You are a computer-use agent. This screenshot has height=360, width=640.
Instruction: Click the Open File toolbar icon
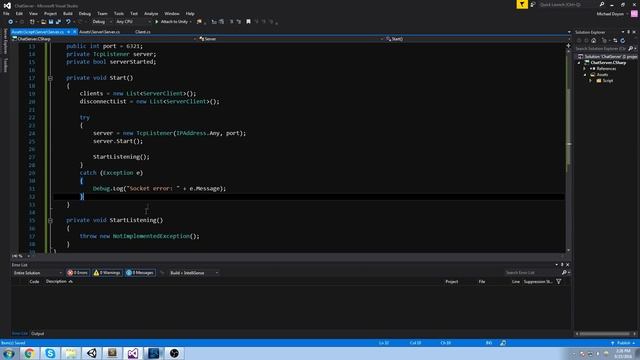(43, 22)
